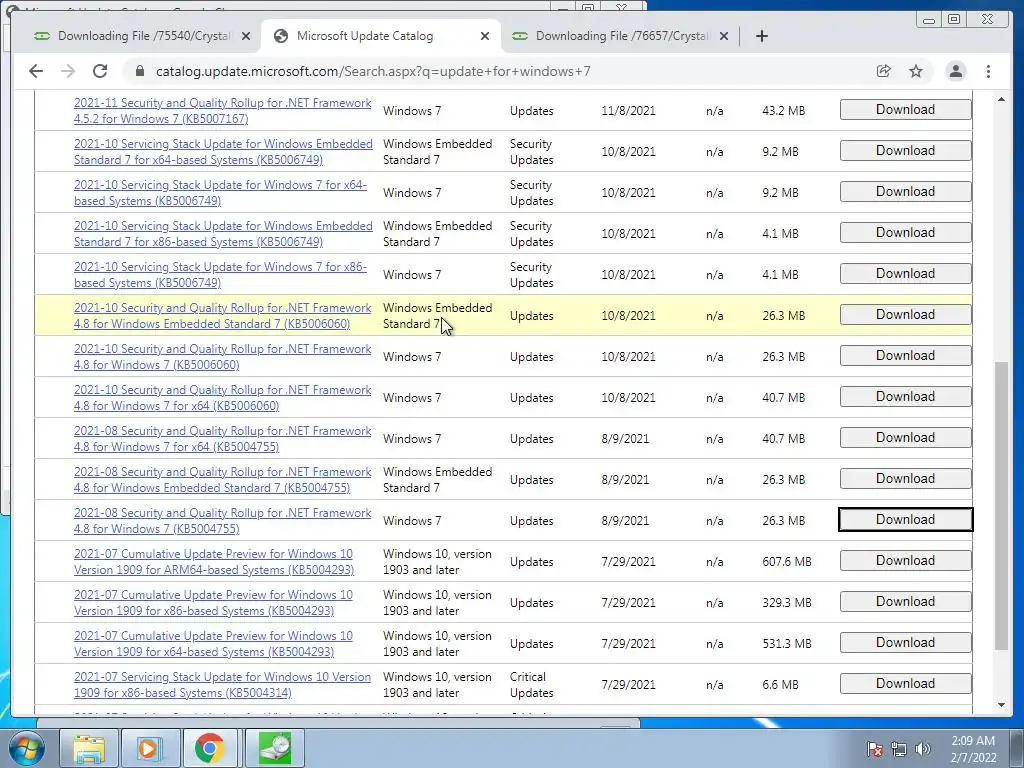
Task: Open 2021-07 Servicing Stack x86 KB5004314 link
Action: [x=223, y=685]
